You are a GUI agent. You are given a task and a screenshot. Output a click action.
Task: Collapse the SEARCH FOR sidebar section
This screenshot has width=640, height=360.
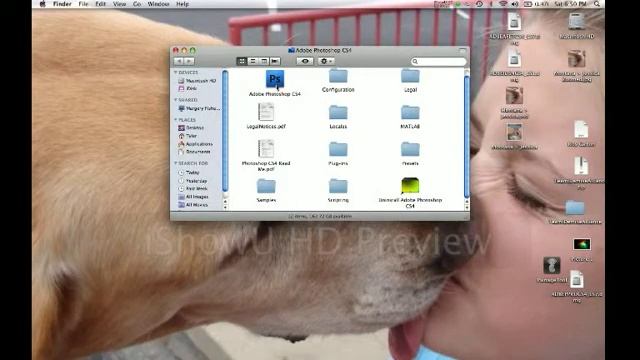(176, 163)
